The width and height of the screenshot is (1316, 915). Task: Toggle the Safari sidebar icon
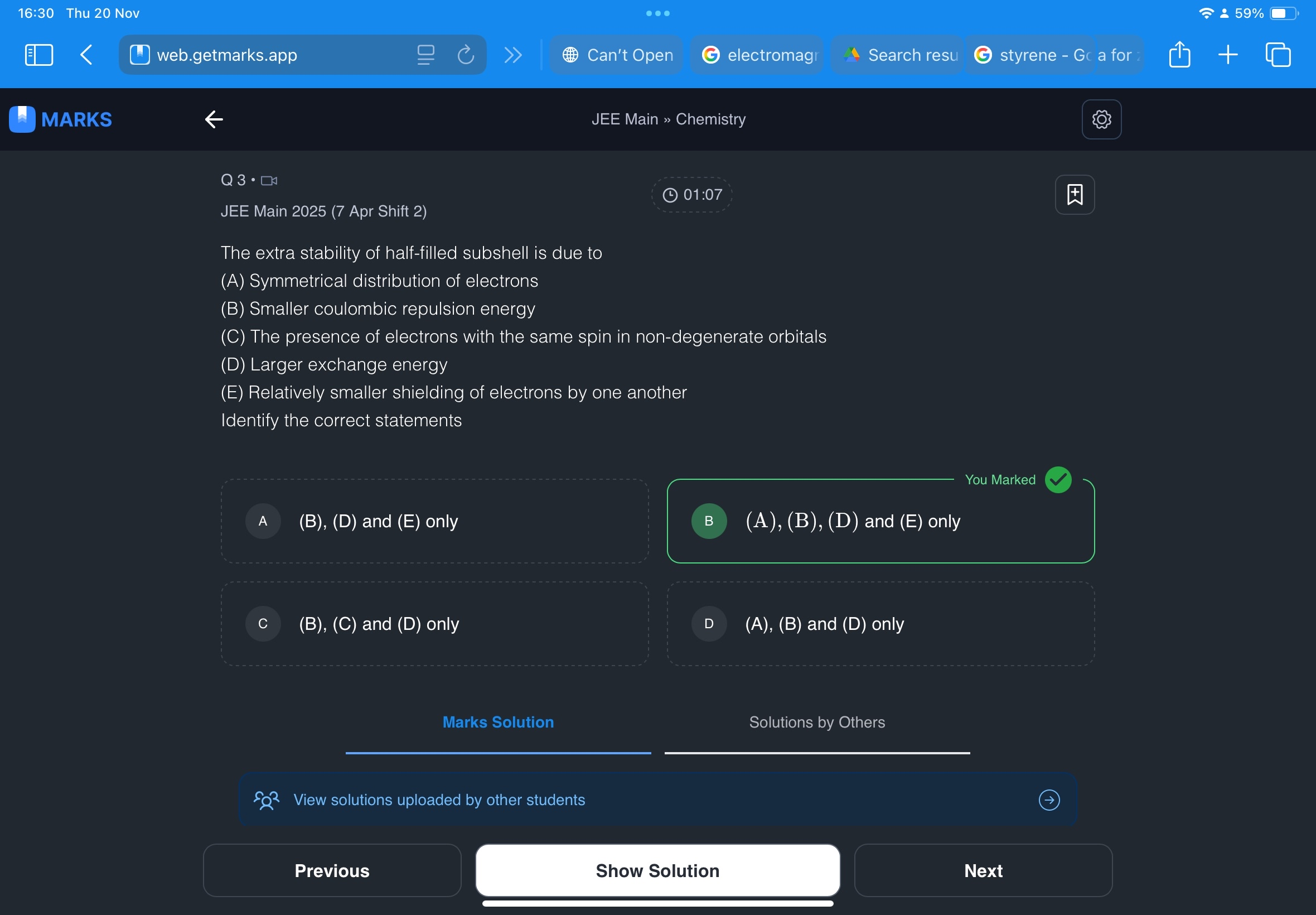point(39,55)
